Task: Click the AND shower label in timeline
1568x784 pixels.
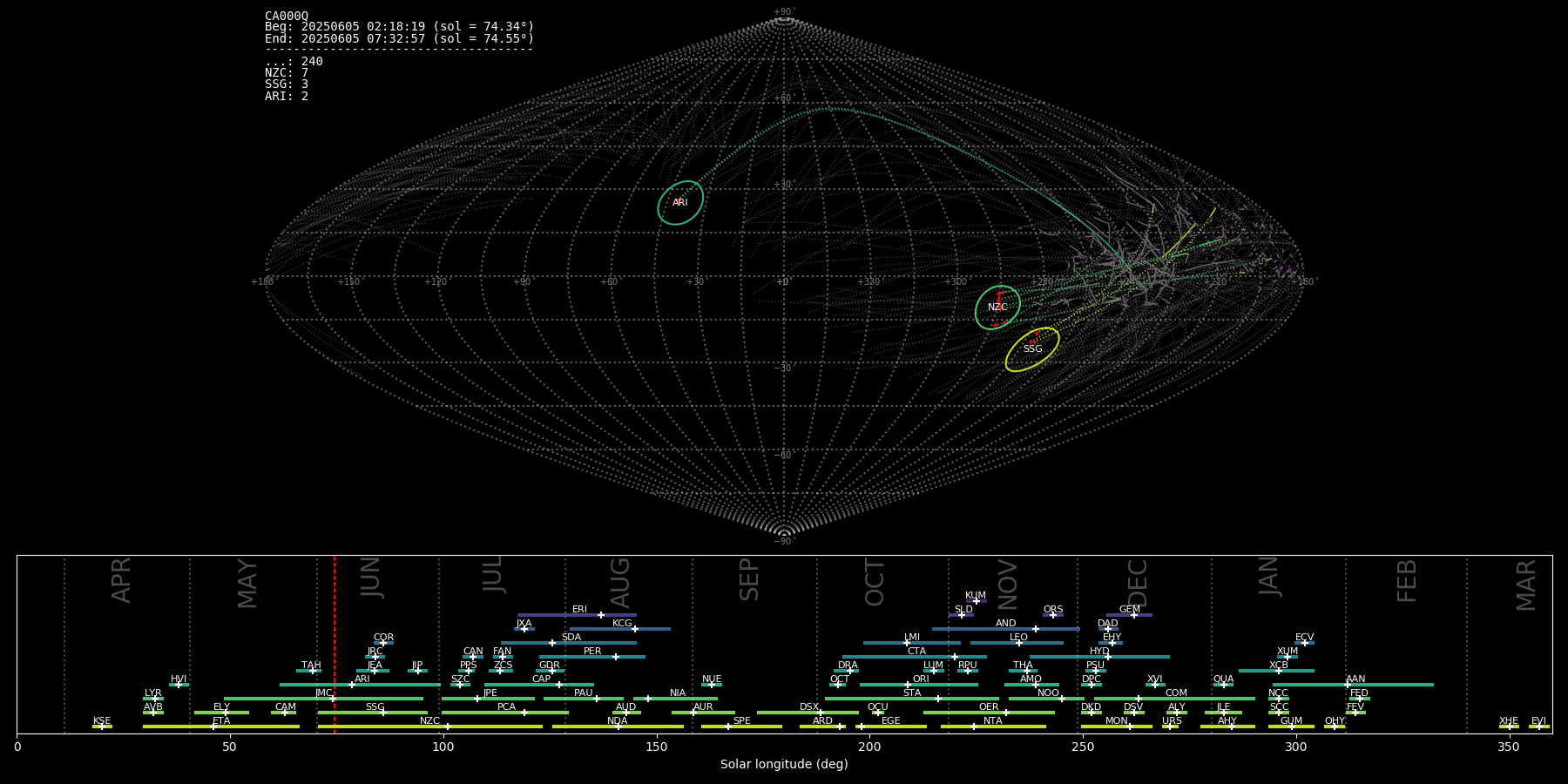Action: click(x=1006, y=623)
